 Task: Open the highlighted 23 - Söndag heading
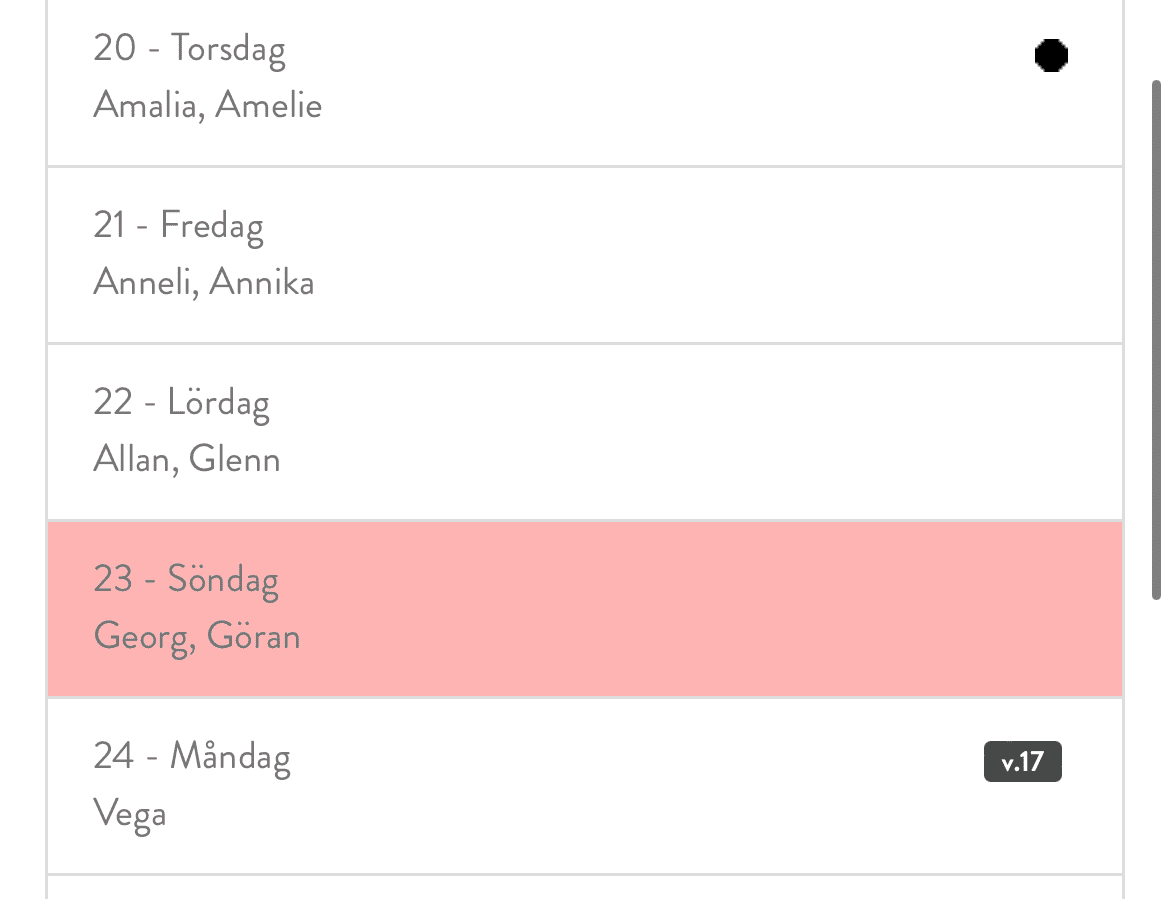click(x=186, y=579)
